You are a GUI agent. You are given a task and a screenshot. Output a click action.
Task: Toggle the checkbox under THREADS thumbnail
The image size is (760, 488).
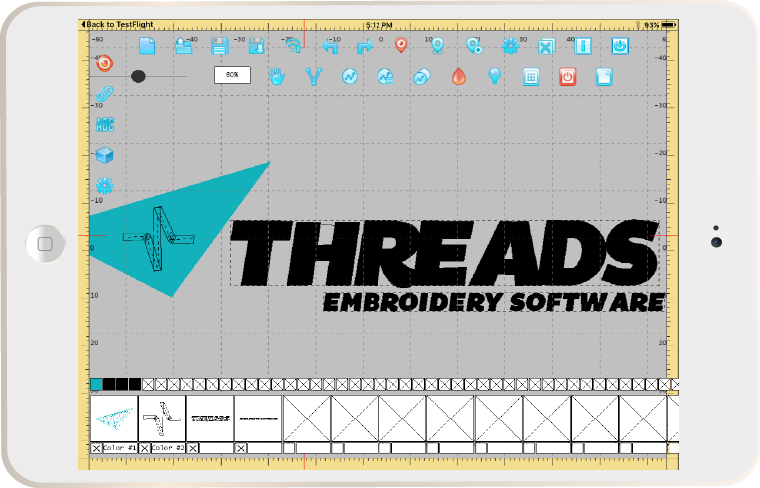tap(192, 448)
